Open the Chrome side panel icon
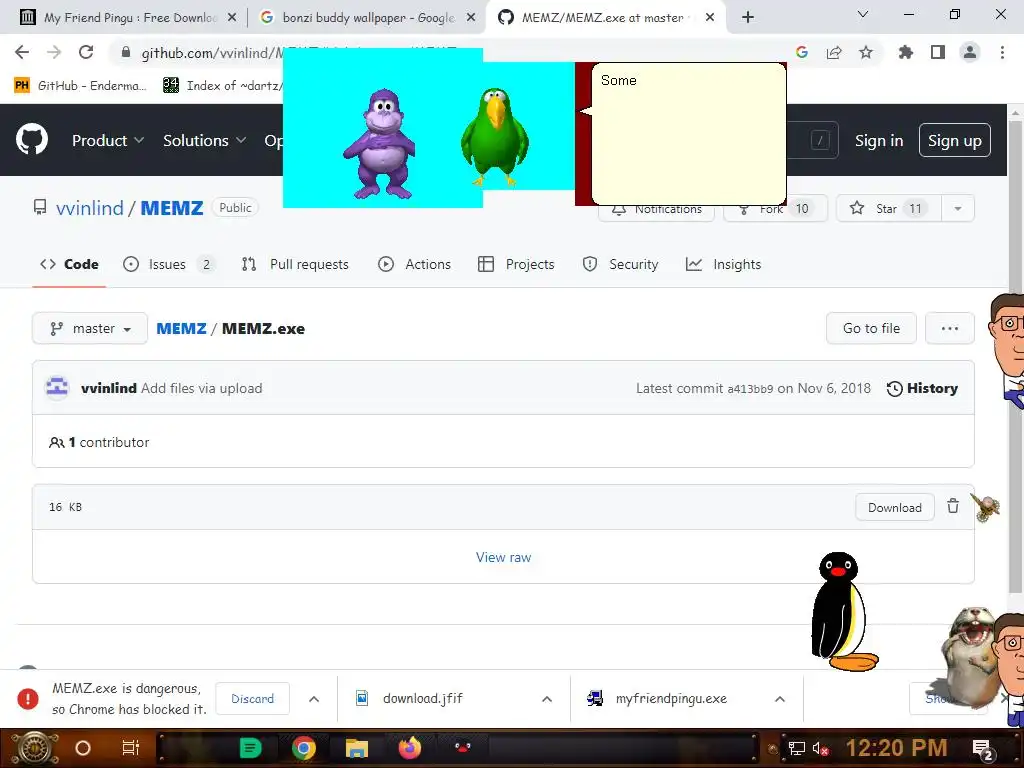Viewport: 1024px width, 768px height. click(938, 52)
